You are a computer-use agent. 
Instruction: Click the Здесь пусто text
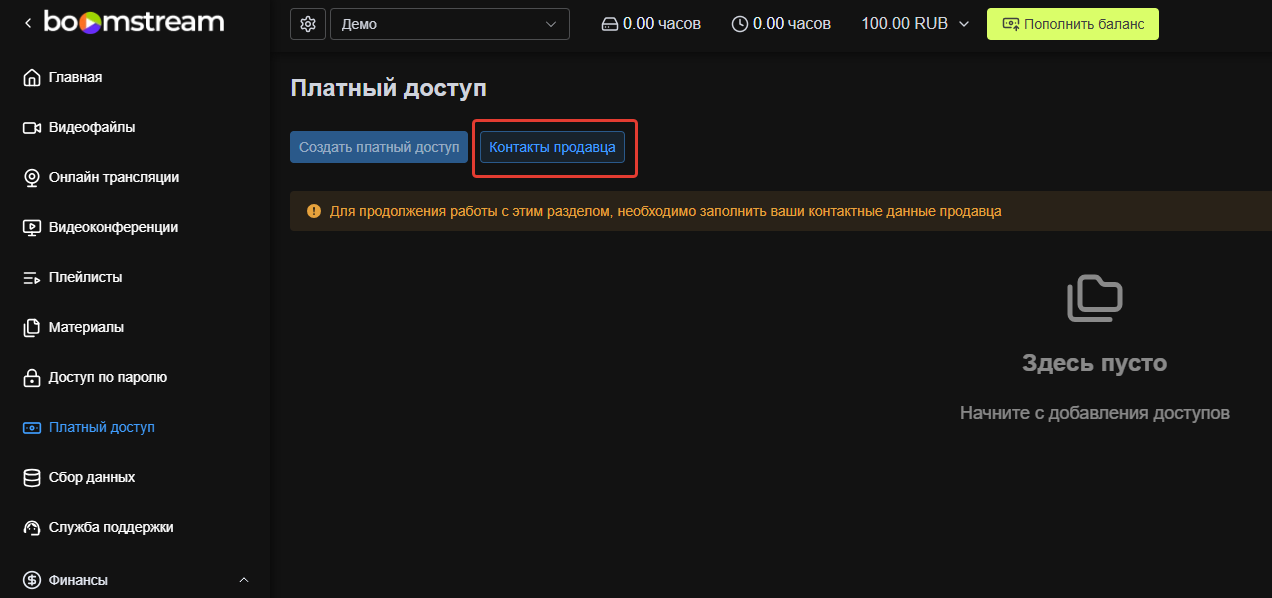tap(1094, 362)
